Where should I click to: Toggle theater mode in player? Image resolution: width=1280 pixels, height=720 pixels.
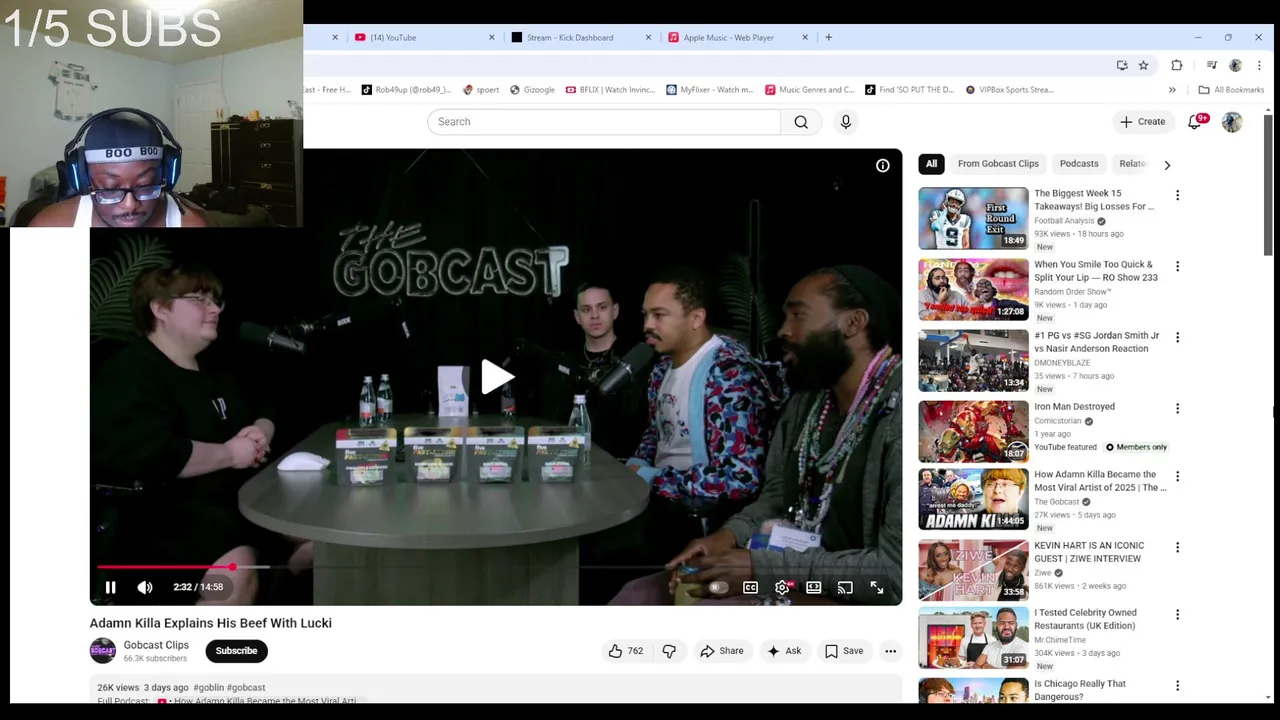coord(814,588)
